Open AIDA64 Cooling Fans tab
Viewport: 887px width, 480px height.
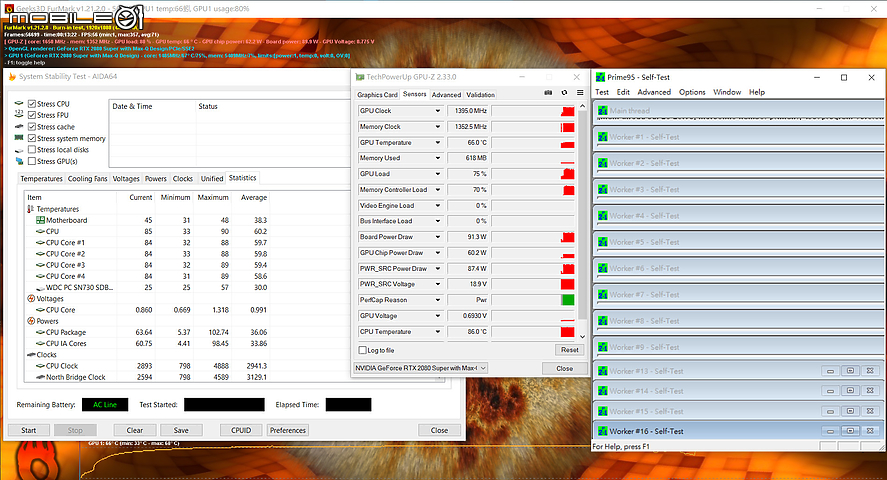pos(87,179)
